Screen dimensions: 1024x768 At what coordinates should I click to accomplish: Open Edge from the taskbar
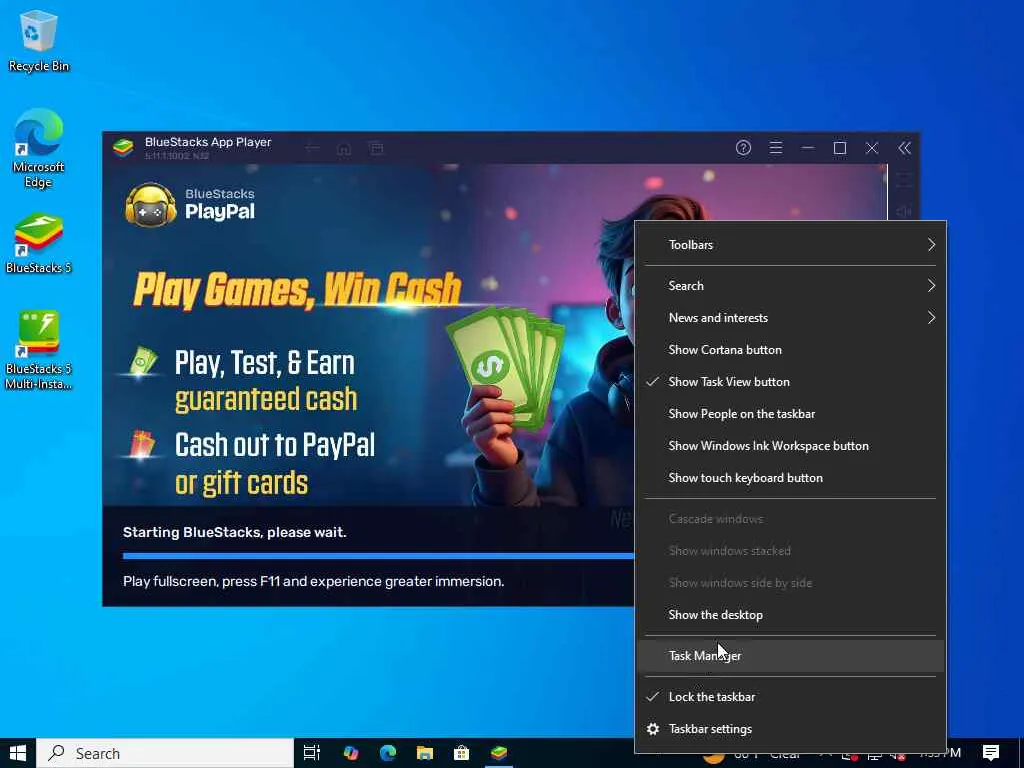[388, 753]
